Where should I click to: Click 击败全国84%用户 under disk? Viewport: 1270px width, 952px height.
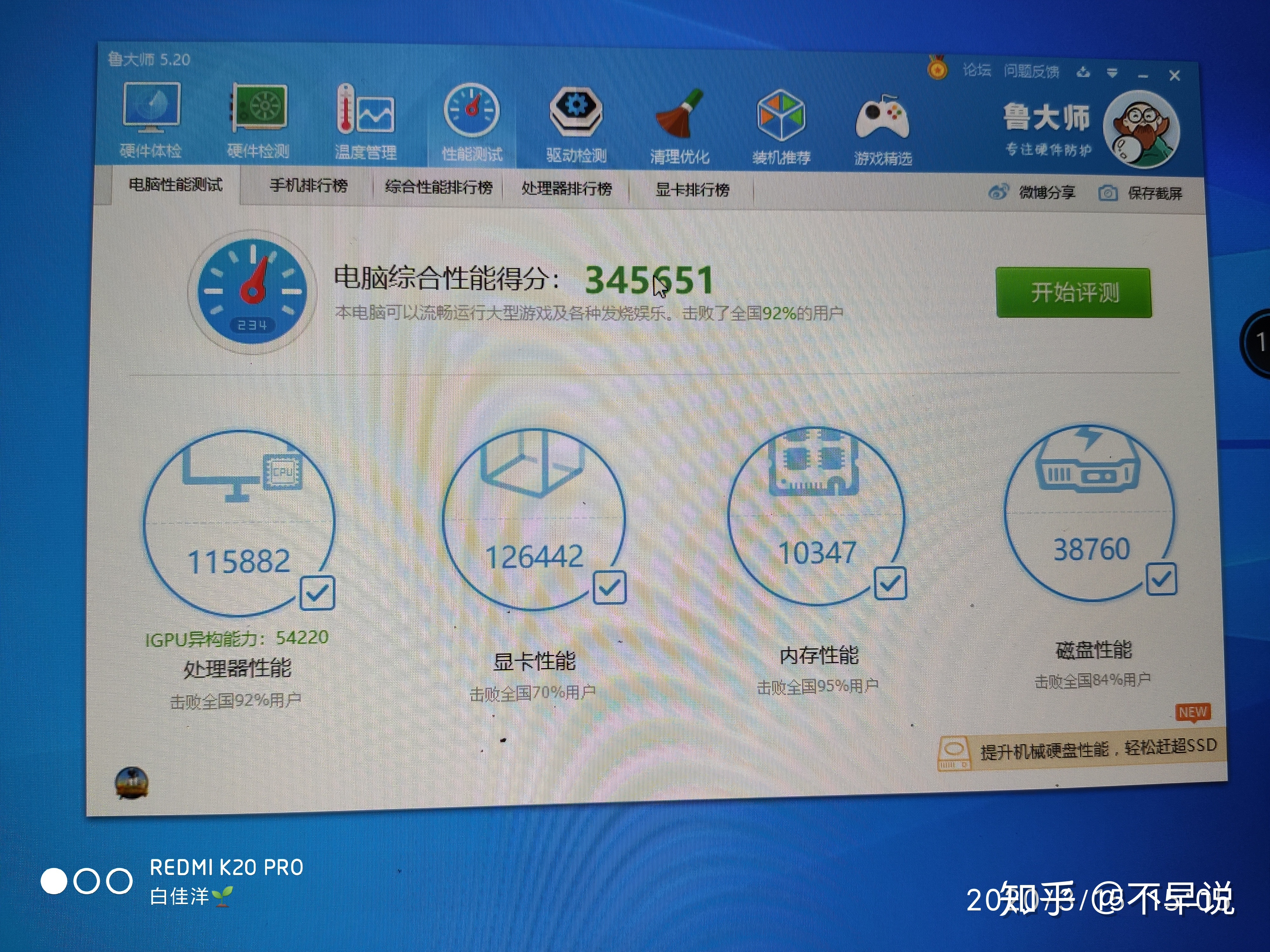click(x=1092, y=681)
